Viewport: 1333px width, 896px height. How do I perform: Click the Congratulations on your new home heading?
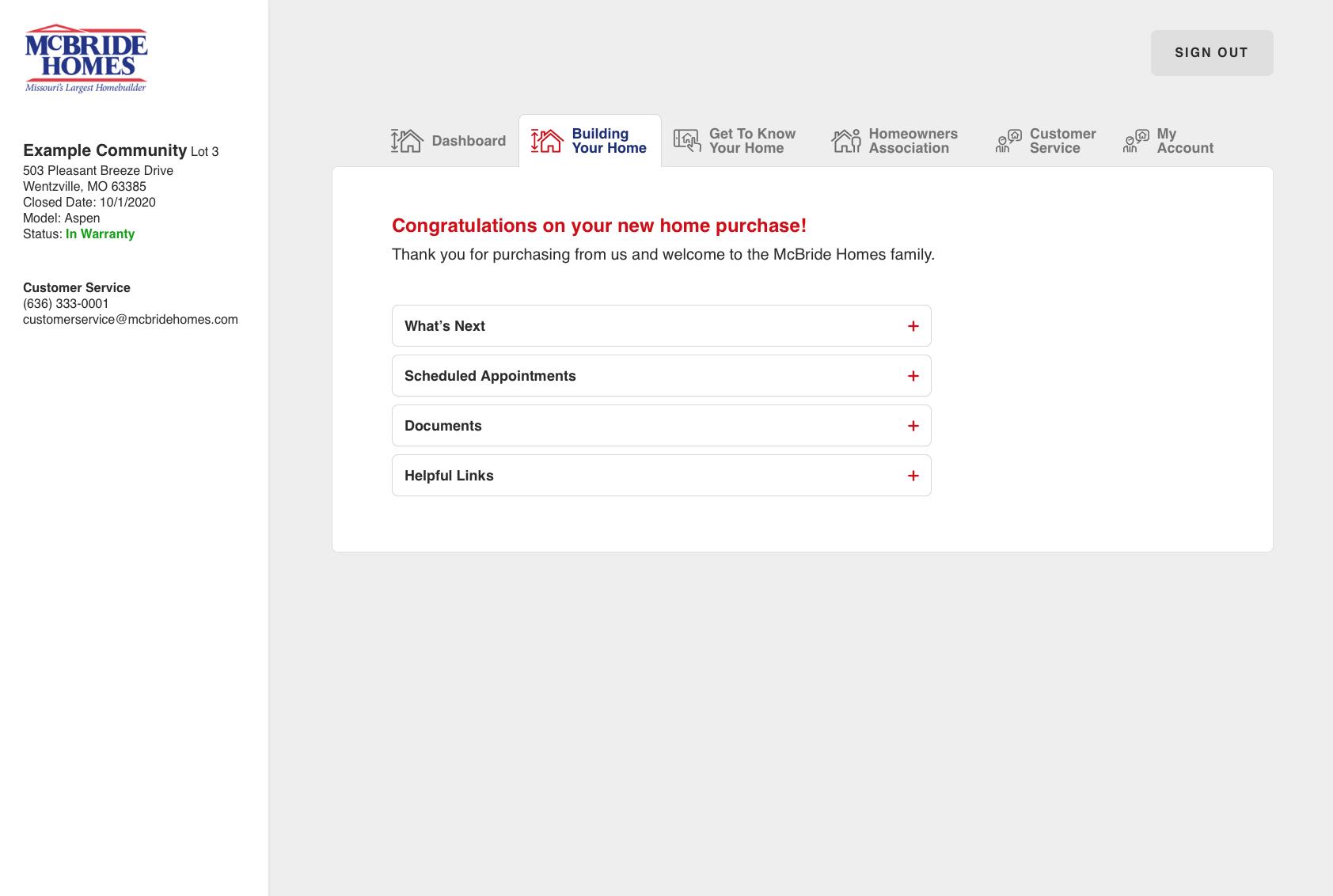tap(599, 226)
